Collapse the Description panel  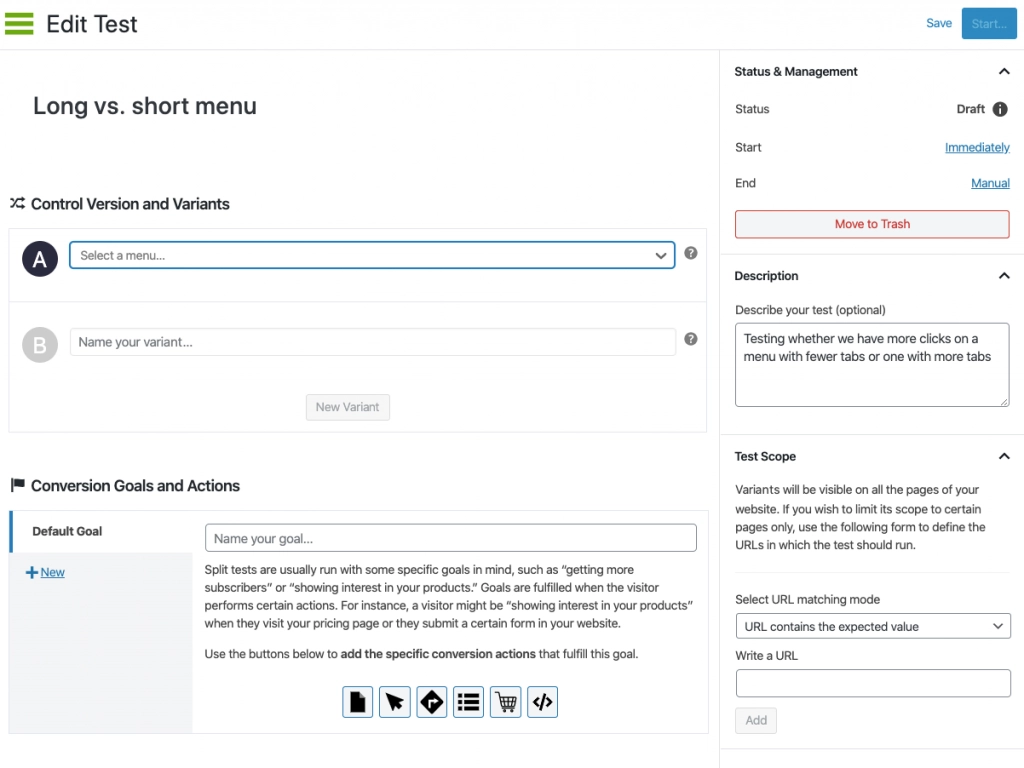pyautogui.click(x=1004, y=276)
